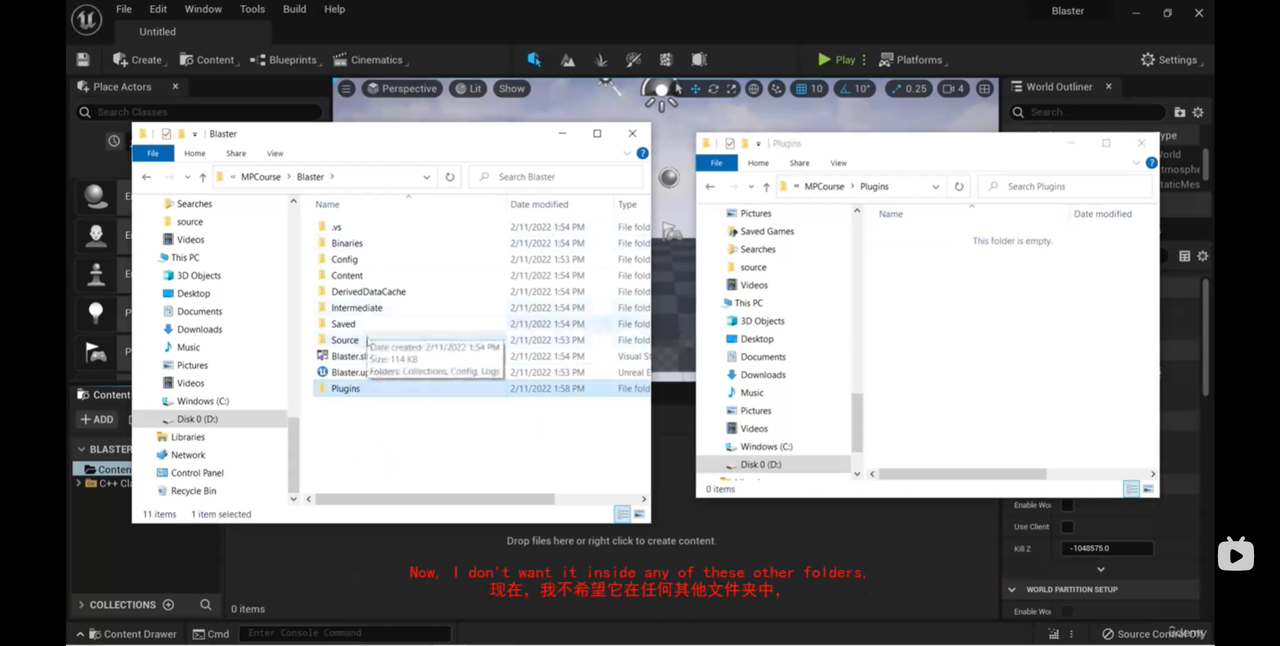Open the Content Drawer
Screen dimensions: 1280x646
(132, 634)
